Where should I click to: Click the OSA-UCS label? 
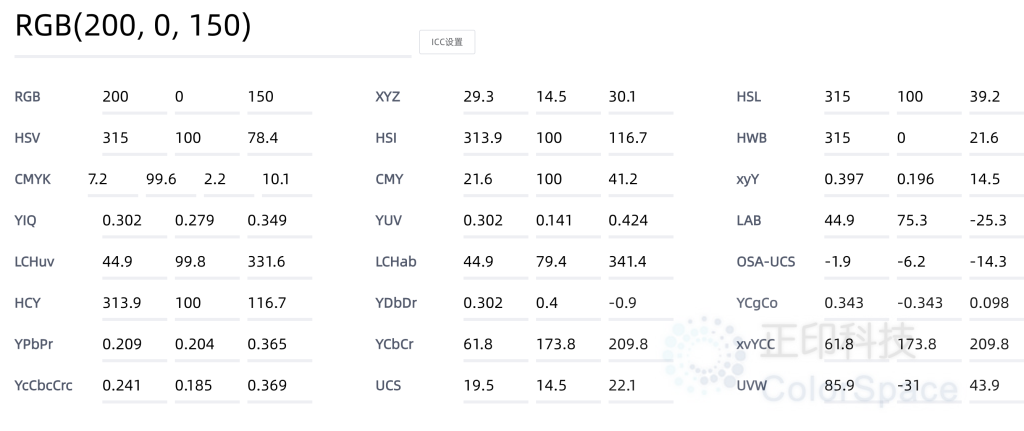click(766, 262)
